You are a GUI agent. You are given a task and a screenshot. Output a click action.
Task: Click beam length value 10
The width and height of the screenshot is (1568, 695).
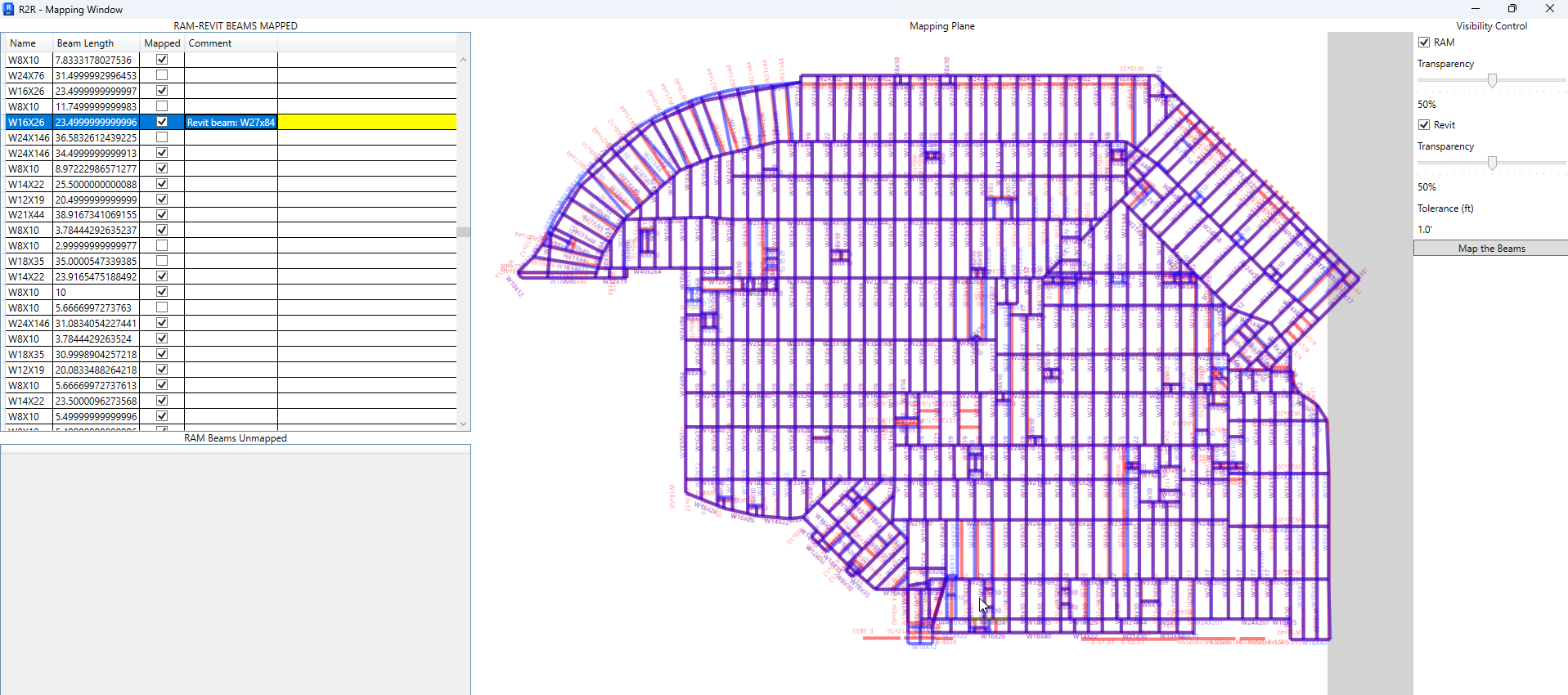(x=97, y=292)
